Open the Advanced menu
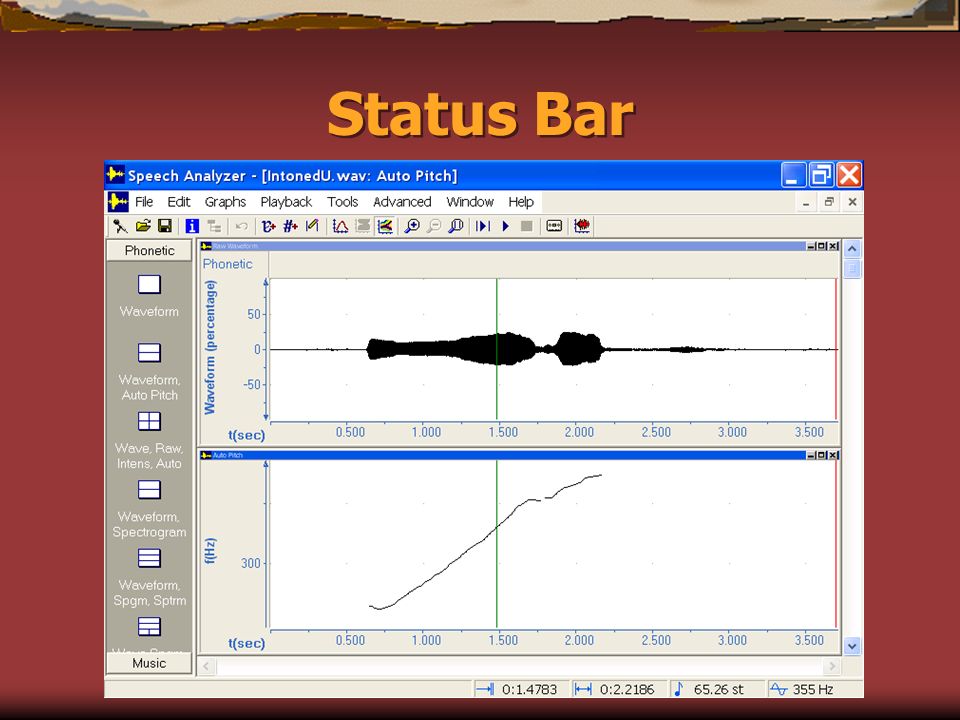 [402, 202]
